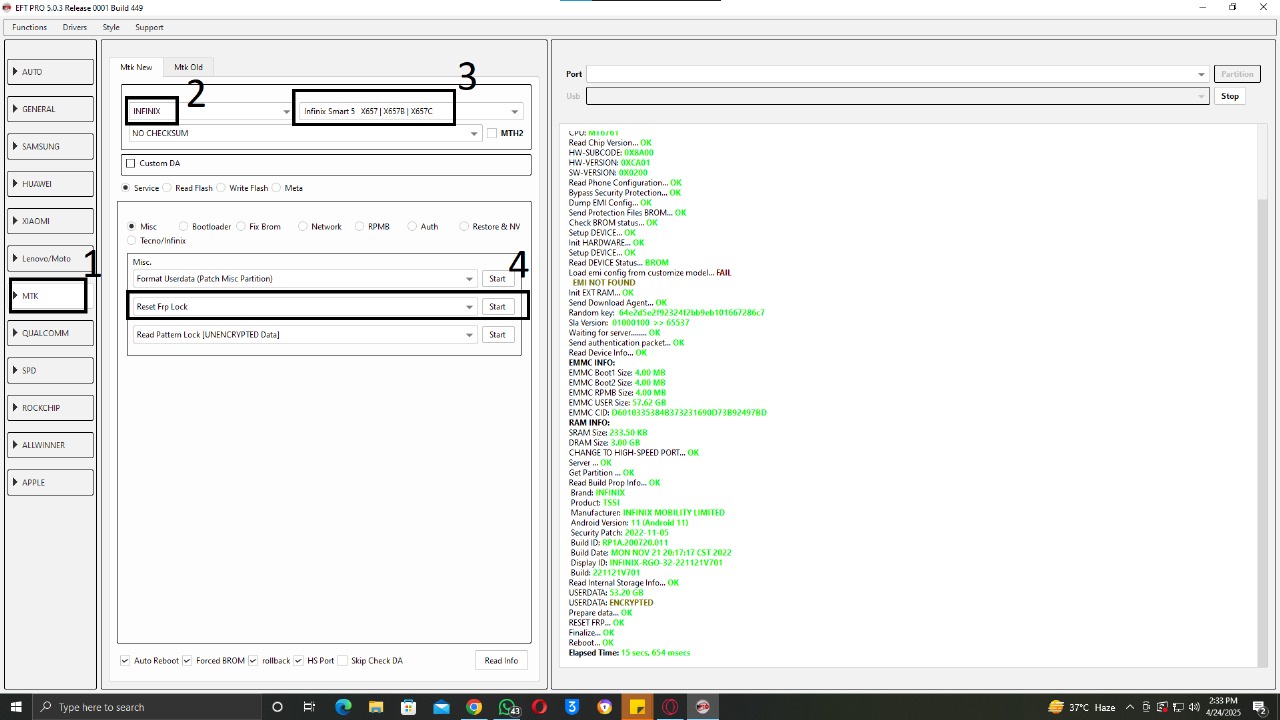Expand the Format Userdata dropdown
1280x720 pixels.
[x=469, y=279]
